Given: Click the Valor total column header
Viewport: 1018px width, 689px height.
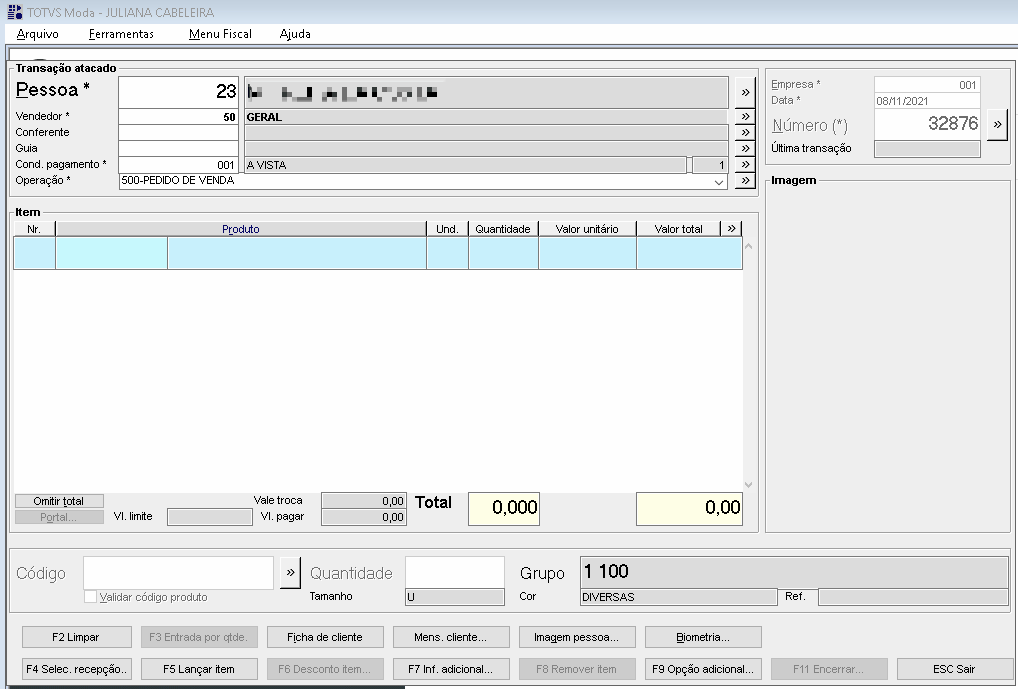Looking at the screenshot, I should pyautogui.click(x=678, y=229).
